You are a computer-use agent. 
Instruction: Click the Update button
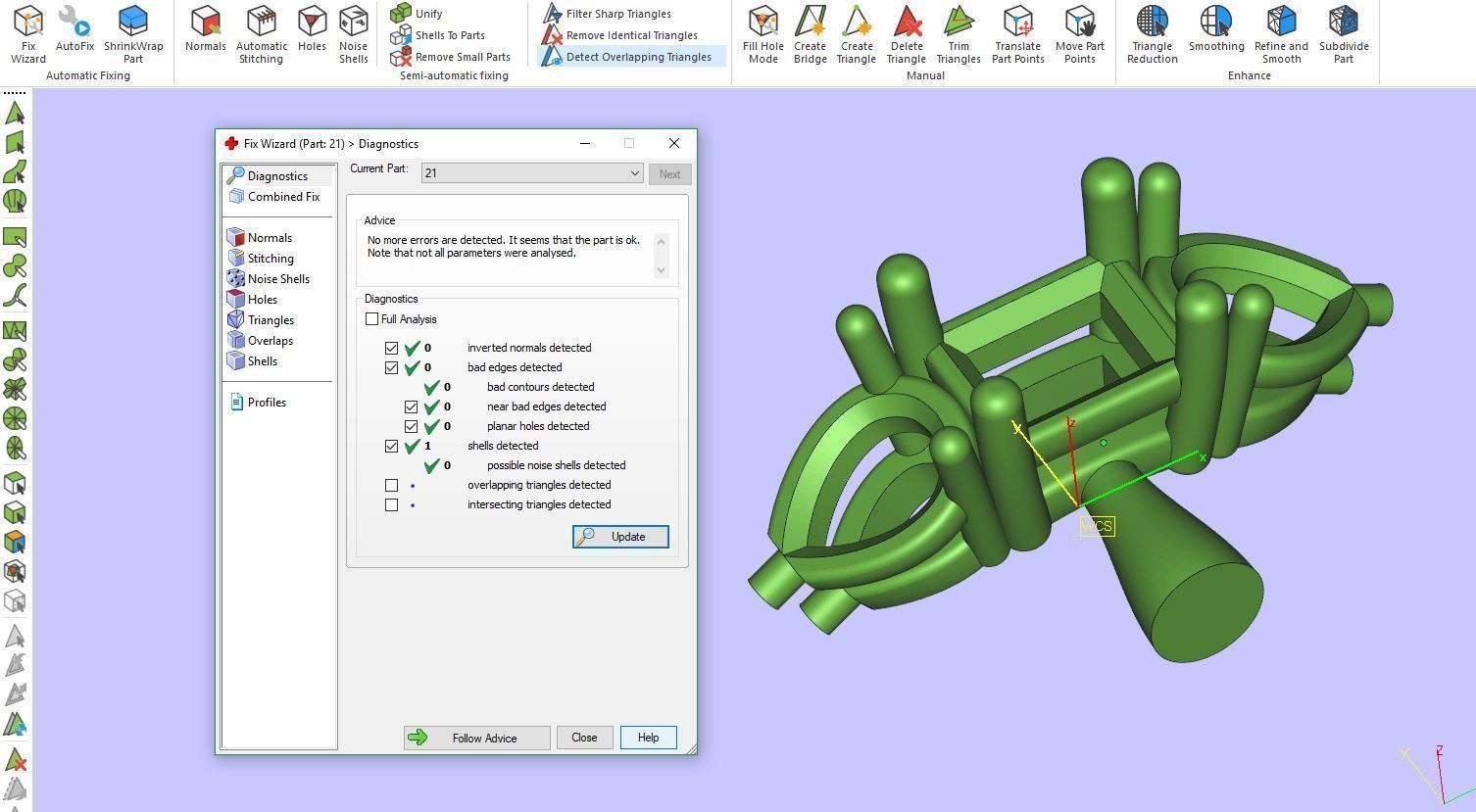point(620,537)
